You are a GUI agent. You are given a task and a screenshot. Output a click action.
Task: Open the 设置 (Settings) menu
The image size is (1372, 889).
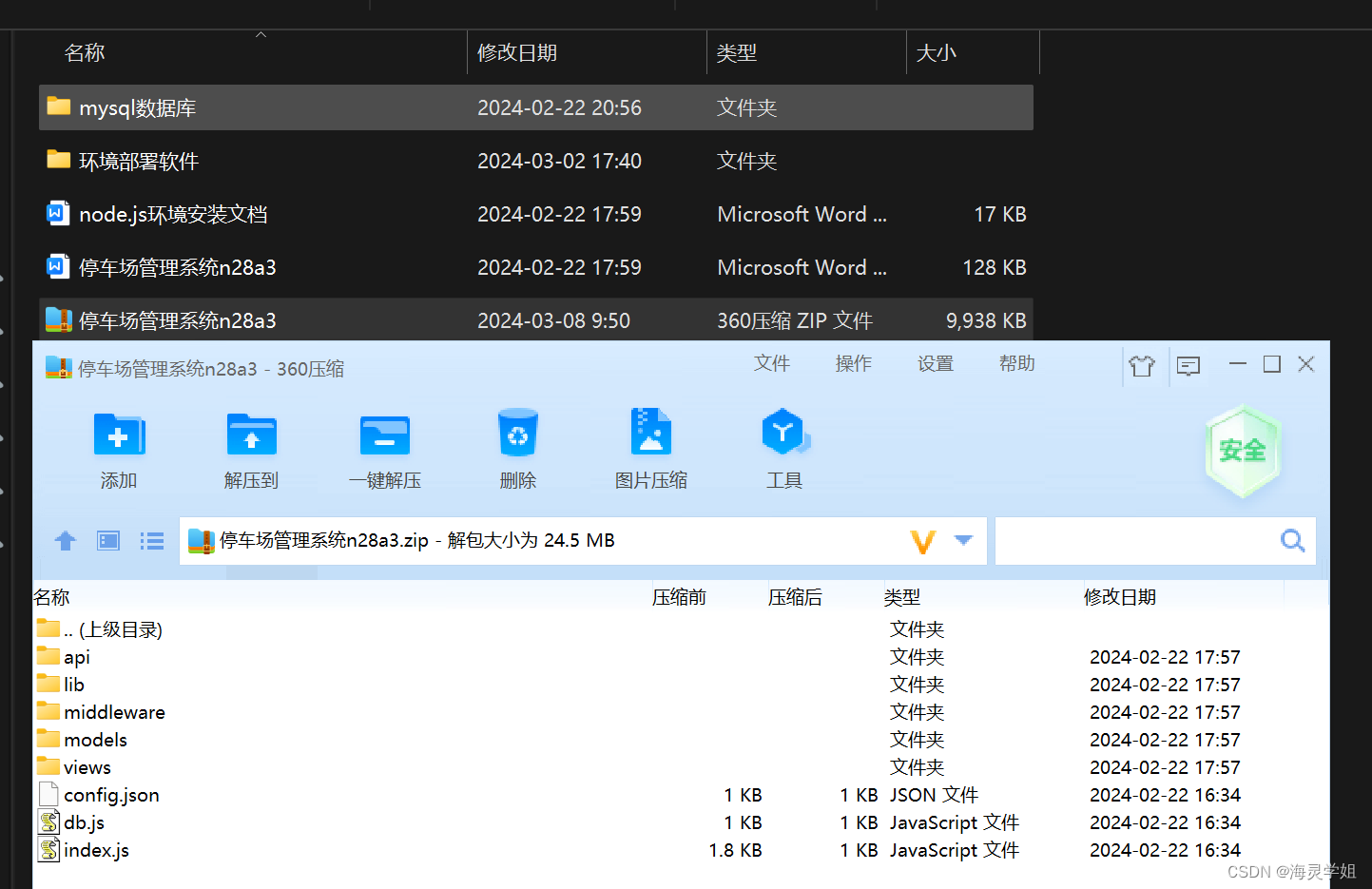click(935, 363)
